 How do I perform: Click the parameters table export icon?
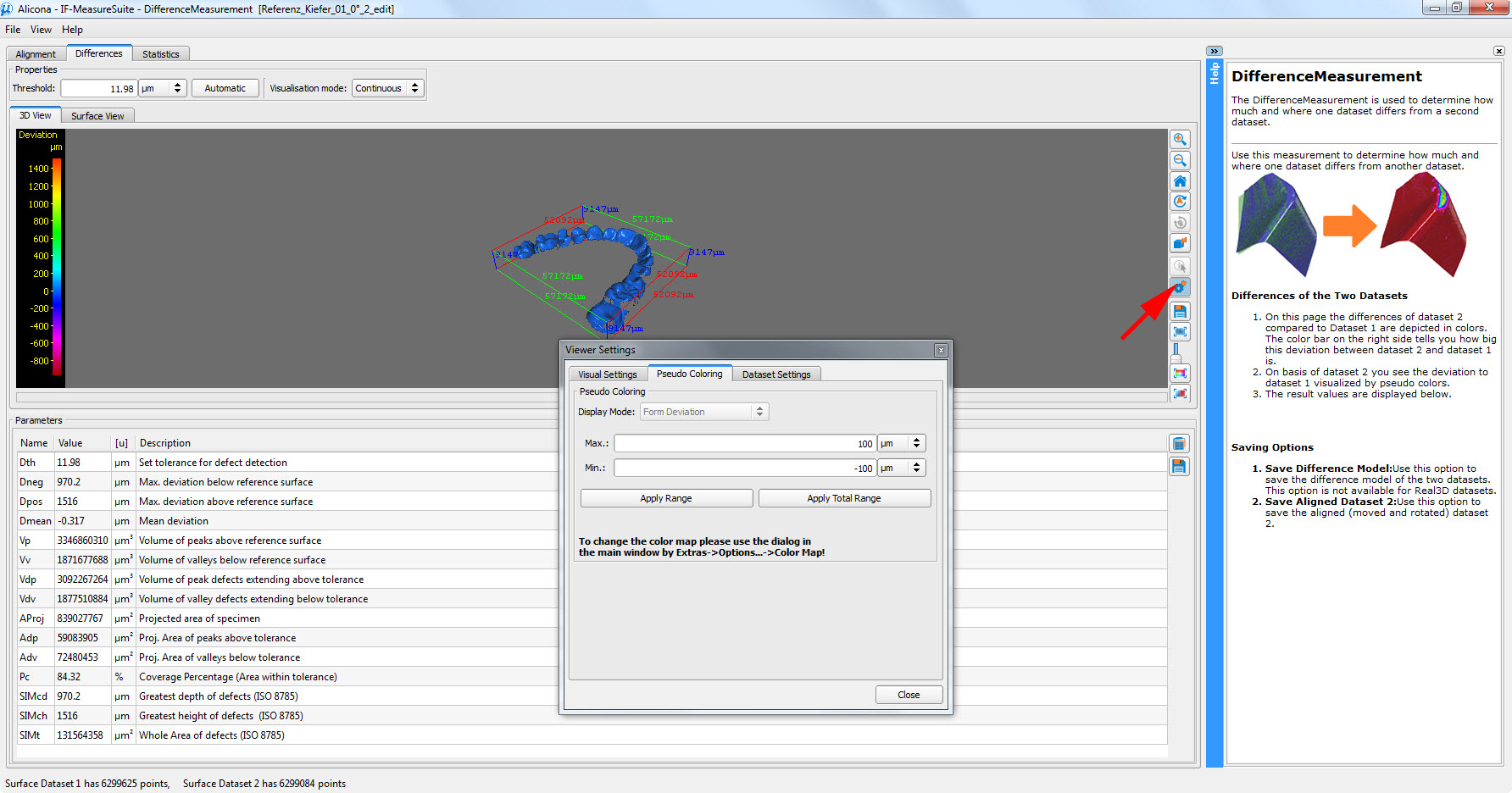(x=1179, y=443)
